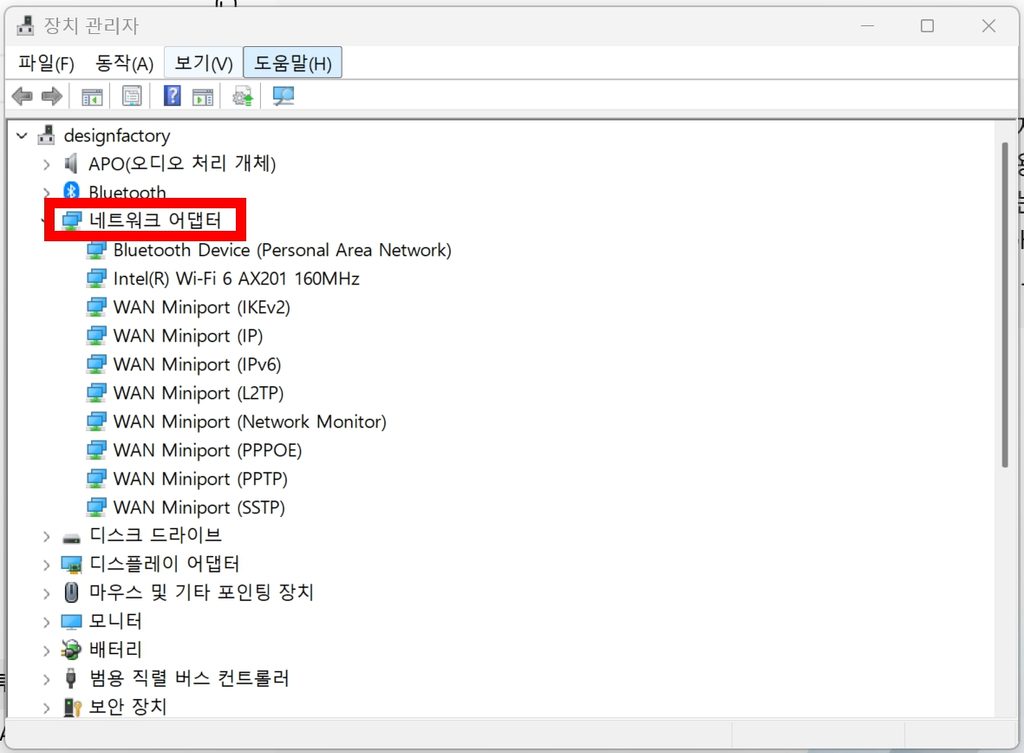1024x753 pixels.
Task: Click the APO audio speaker icon
Action: (71, 163)
